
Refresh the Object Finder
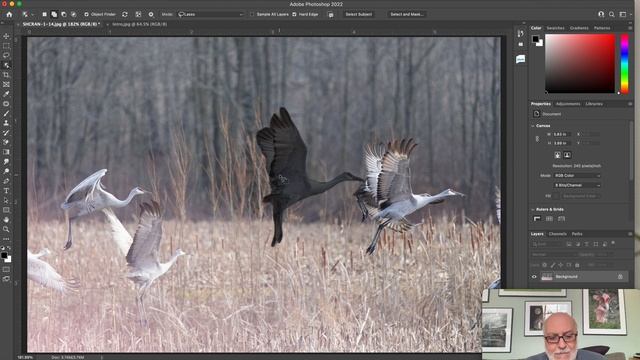(125, 14)
